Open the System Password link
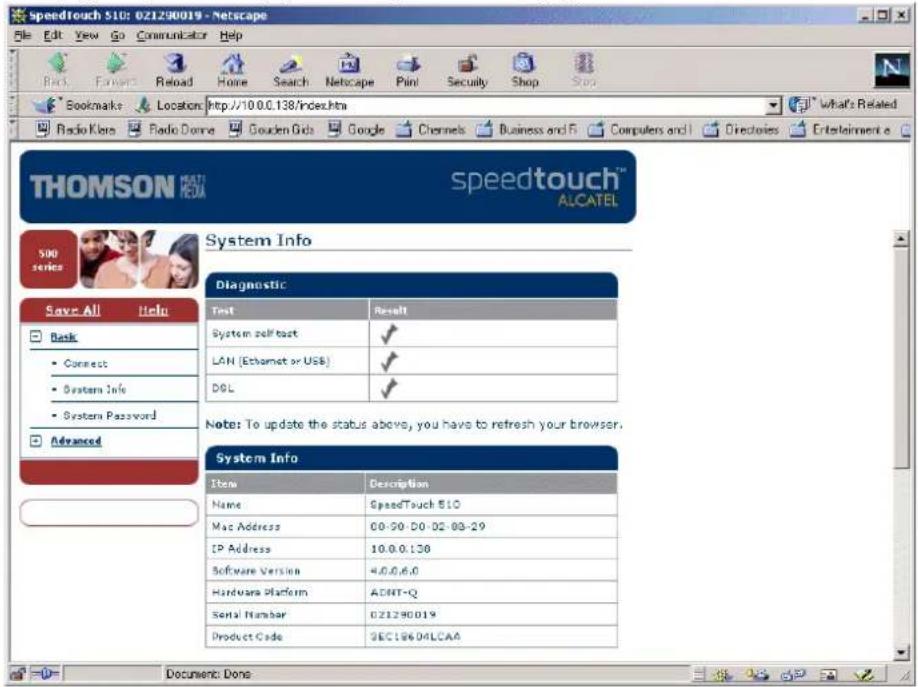 click(x=109, y=415)
